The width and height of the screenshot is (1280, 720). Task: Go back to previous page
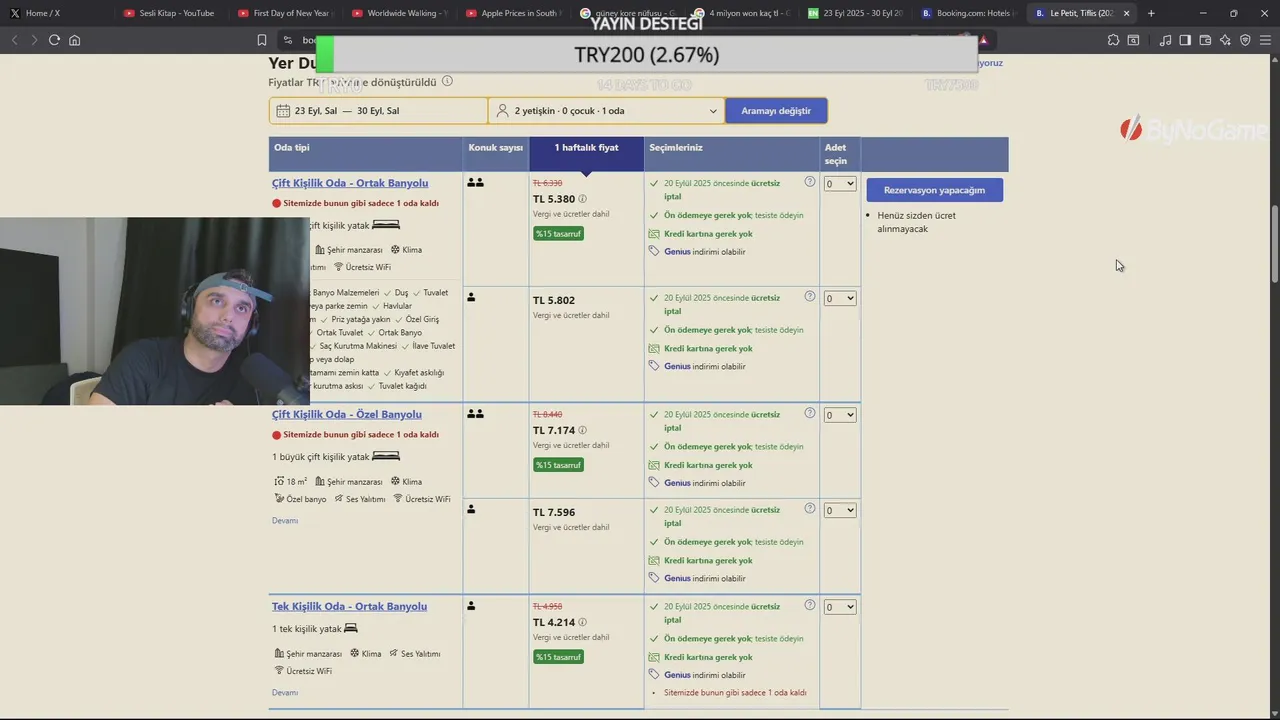tap(14, 40)
